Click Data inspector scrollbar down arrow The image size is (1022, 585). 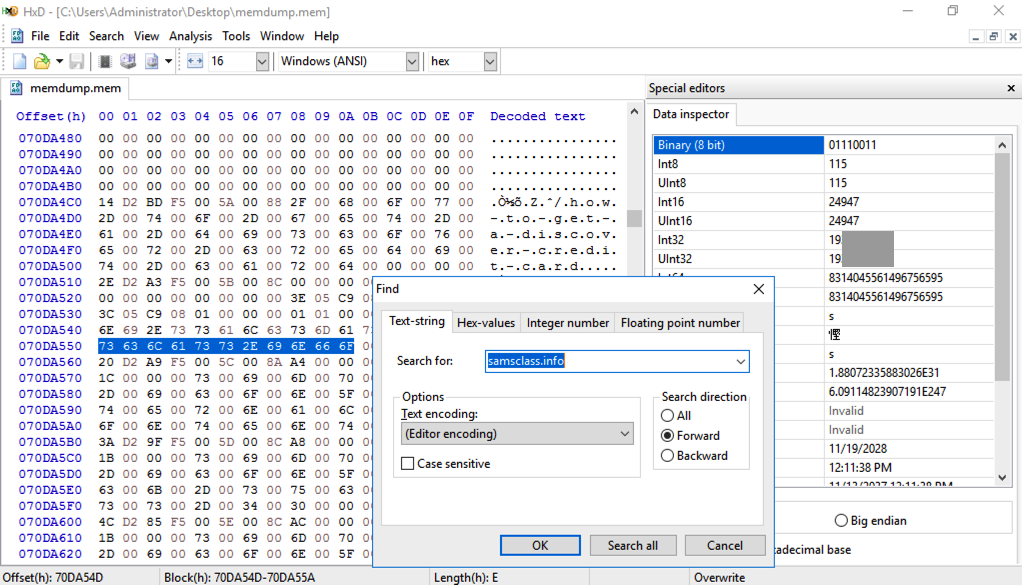[1002, 478]
